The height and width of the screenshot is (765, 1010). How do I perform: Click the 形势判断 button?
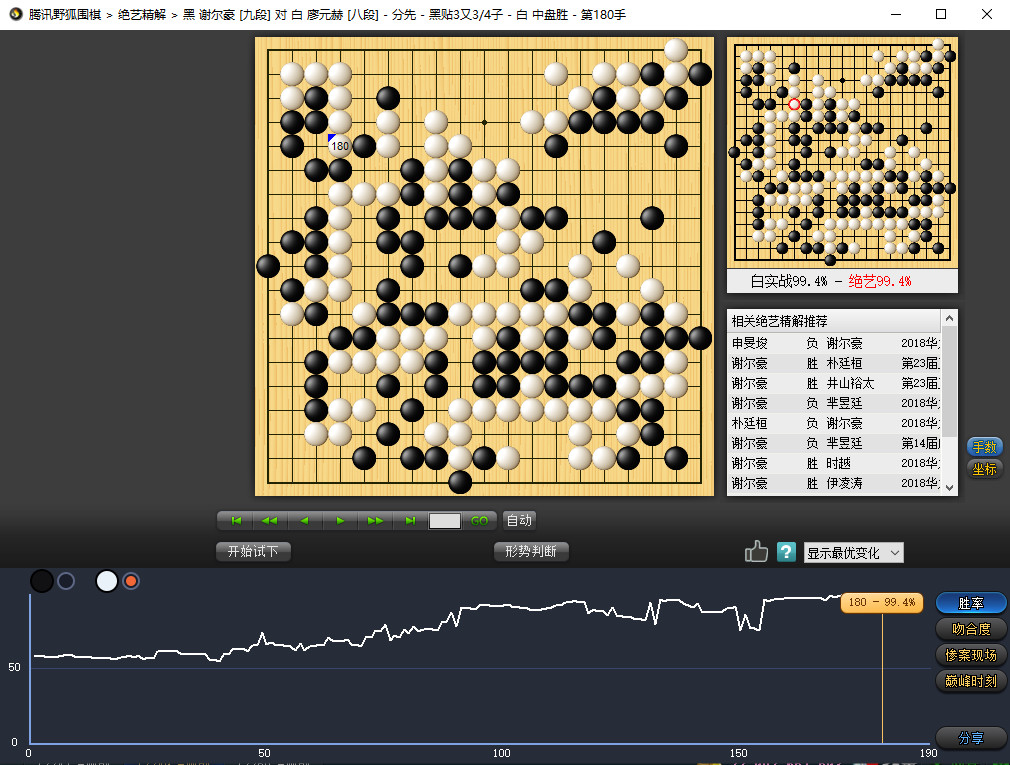click(531, 552)
